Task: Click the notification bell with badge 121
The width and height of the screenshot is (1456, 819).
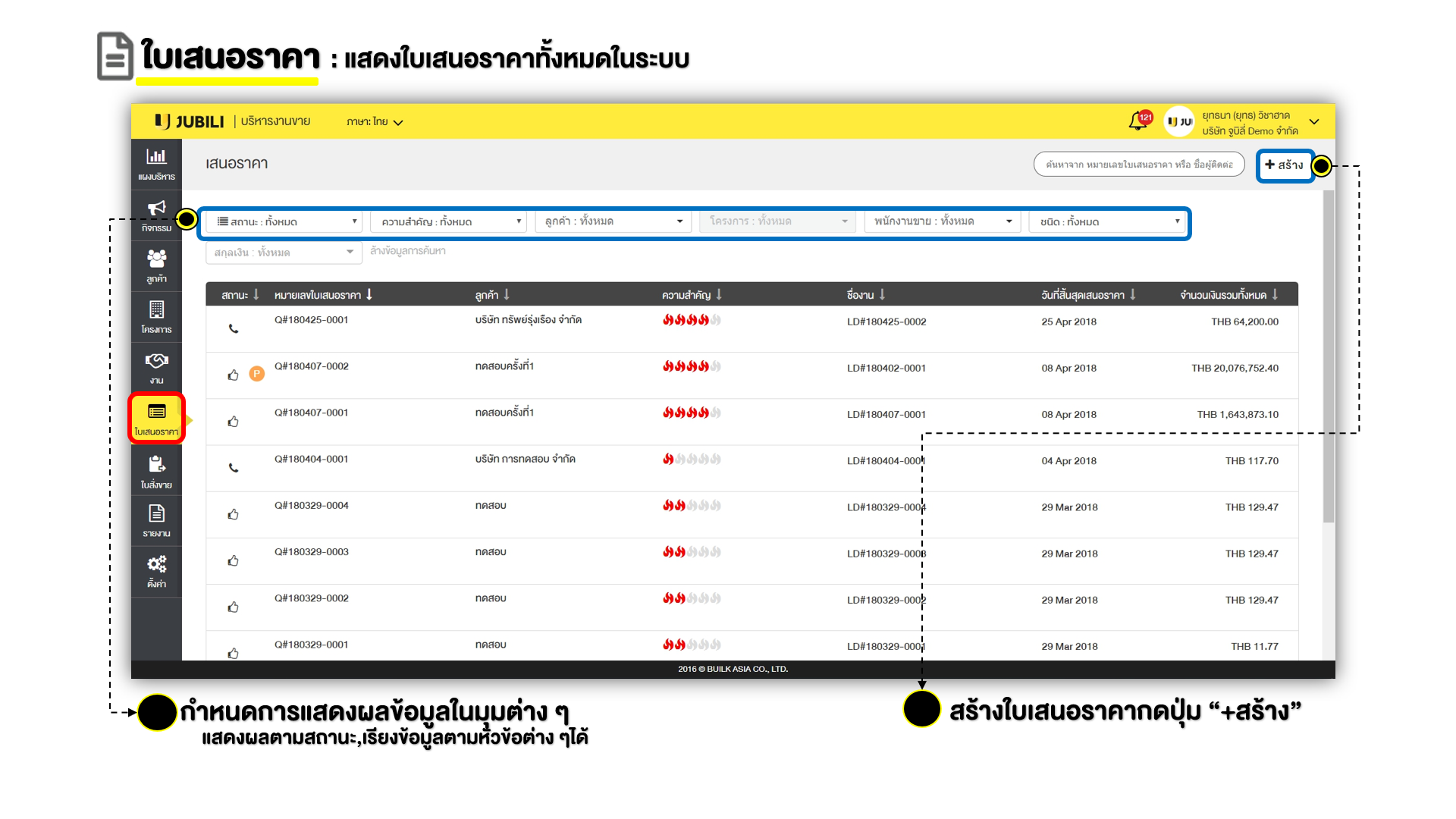Action: coord(1138,121)
